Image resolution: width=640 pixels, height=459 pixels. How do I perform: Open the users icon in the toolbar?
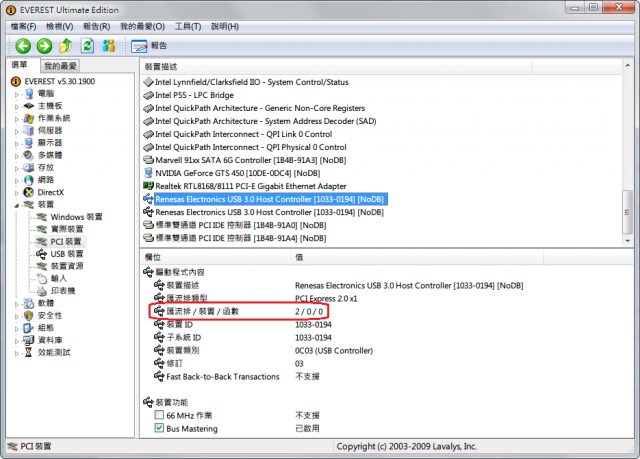tap(108, 46)
